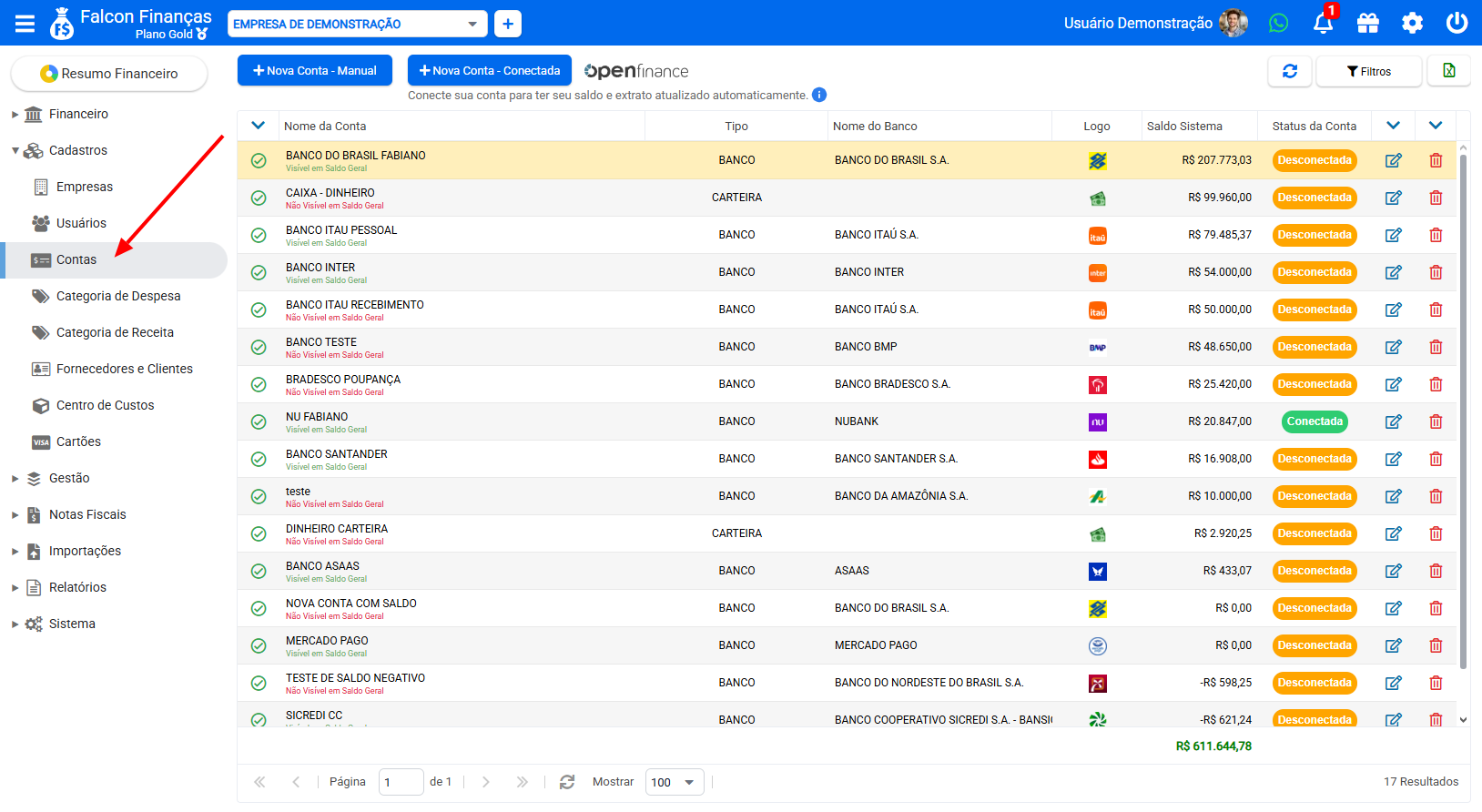
Task: Expand the Gestão menu section
Action: coord(15,479)
